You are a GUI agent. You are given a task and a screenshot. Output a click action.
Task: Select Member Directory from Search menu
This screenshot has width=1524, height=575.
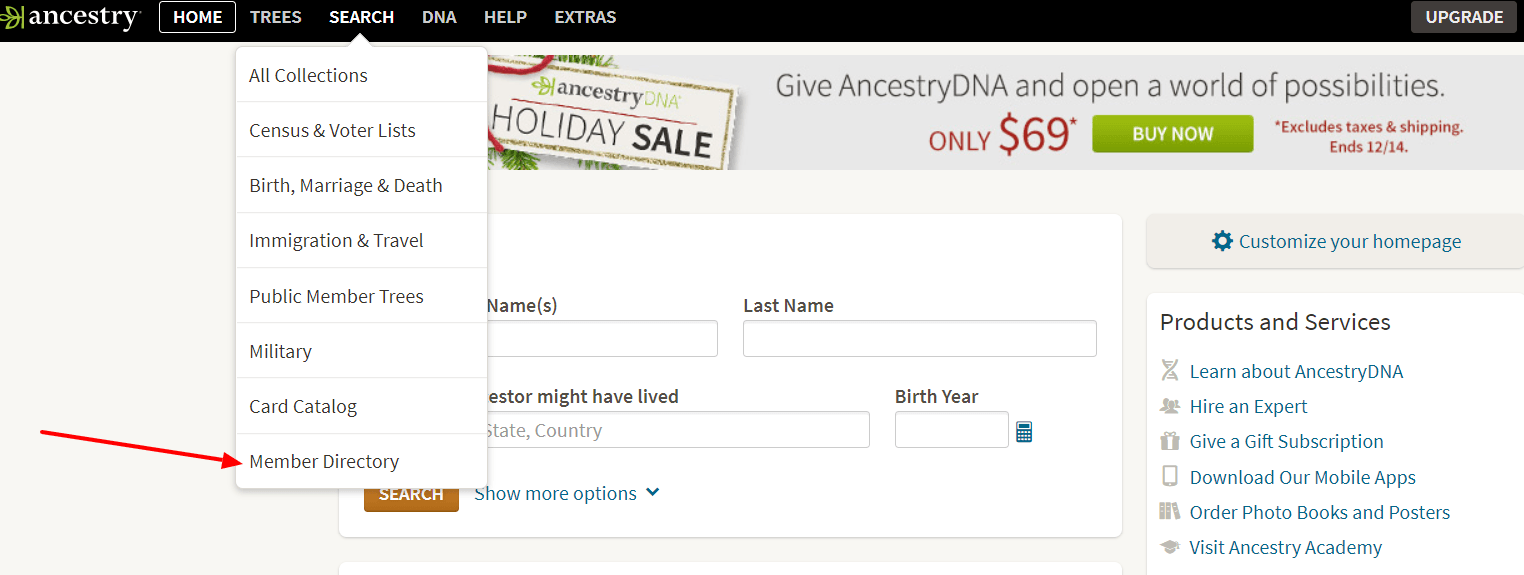click(x=324, y=461)
